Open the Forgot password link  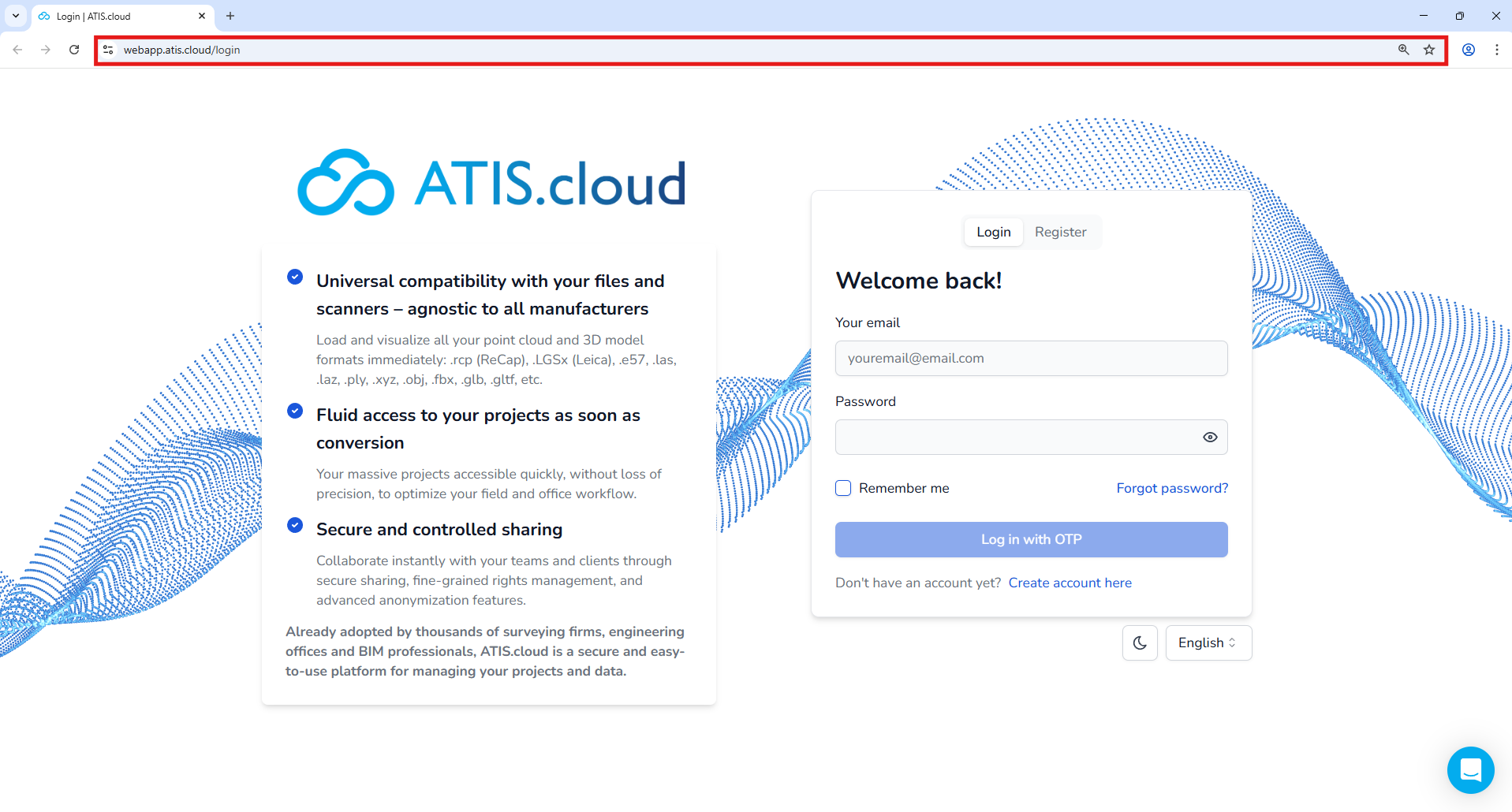[x=1172, y=488]
